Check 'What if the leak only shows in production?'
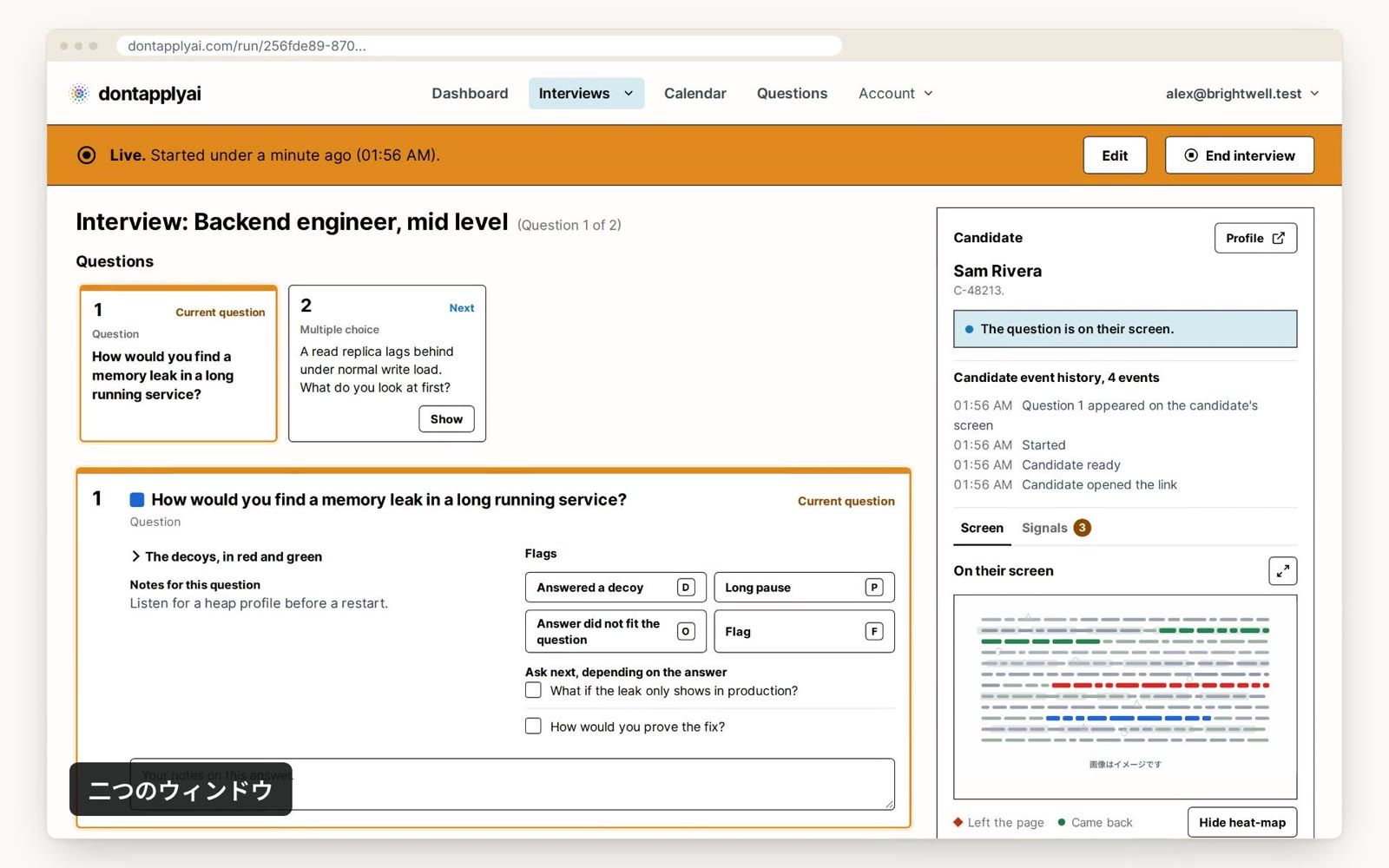 coord(533,690)
